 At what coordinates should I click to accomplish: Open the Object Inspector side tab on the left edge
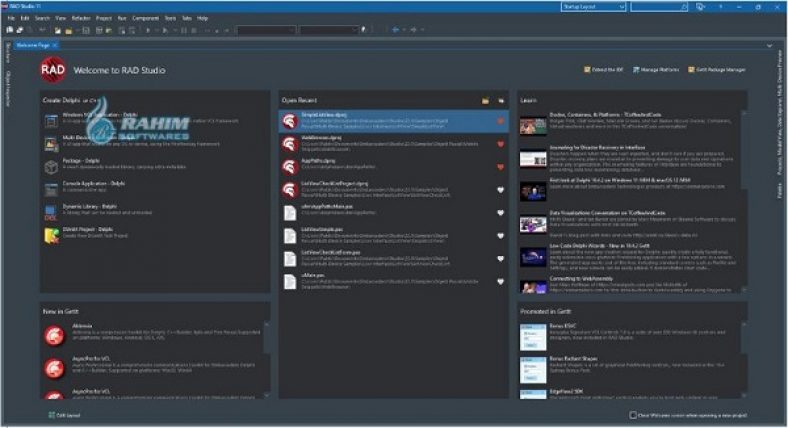[x=8, y=88]
